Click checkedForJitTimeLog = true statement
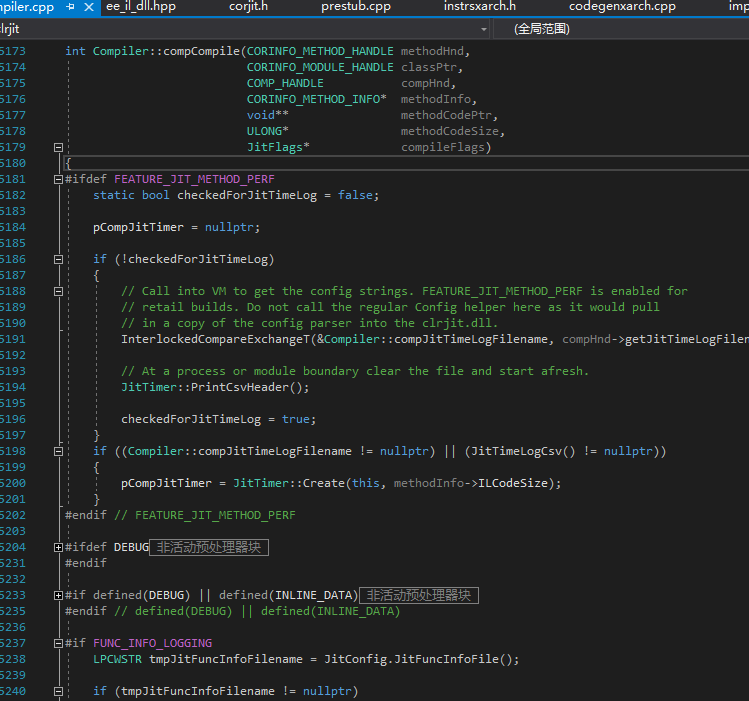Viewport: 749px width, 701px height. [x=218, y=419]
